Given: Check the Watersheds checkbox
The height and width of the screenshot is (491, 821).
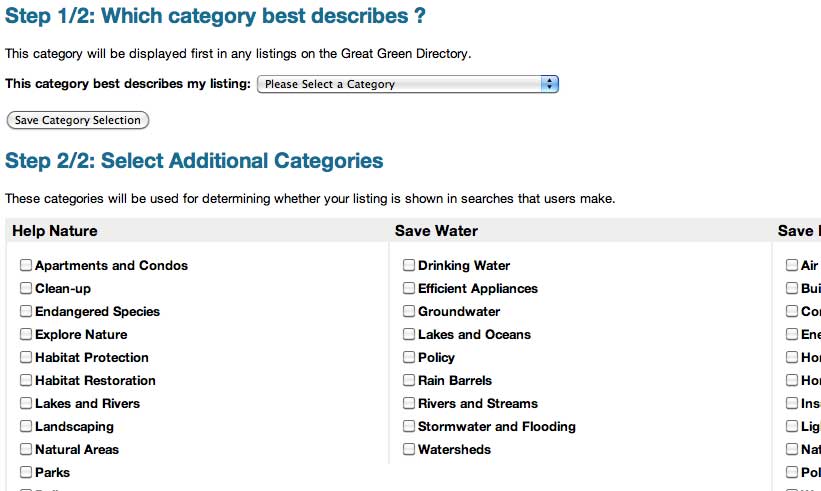Looking at the screenshot, I should pos(409,450).
